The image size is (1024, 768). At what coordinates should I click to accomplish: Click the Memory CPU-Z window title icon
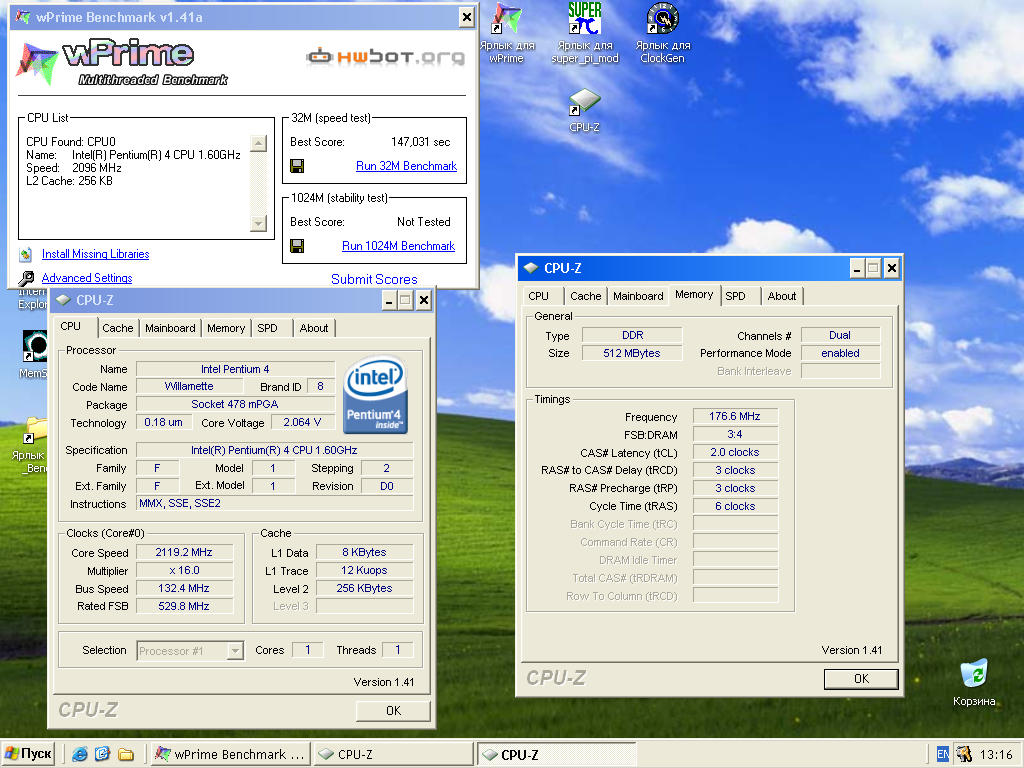[x=531, y=268]
